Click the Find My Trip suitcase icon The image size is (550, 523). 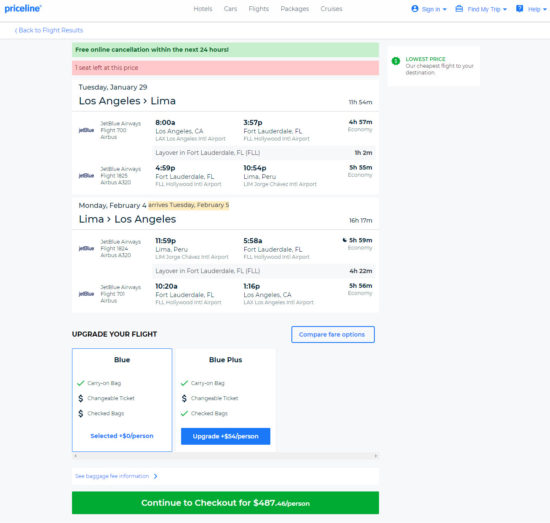coord(459,9)
